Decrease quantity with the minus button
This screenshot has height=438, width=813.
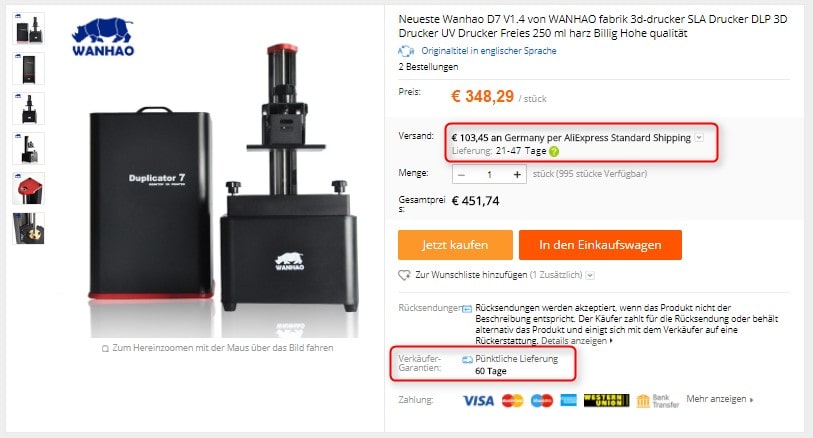tap(461, 175)
